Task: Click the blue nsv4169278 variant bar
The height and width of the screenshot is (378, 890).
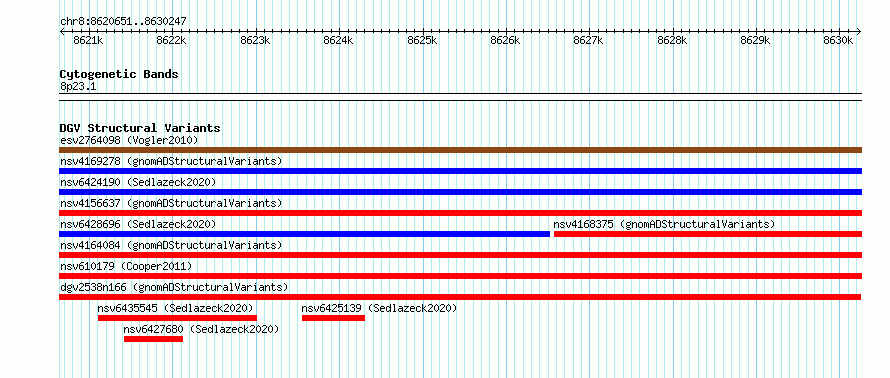Action: click(460, 171)
